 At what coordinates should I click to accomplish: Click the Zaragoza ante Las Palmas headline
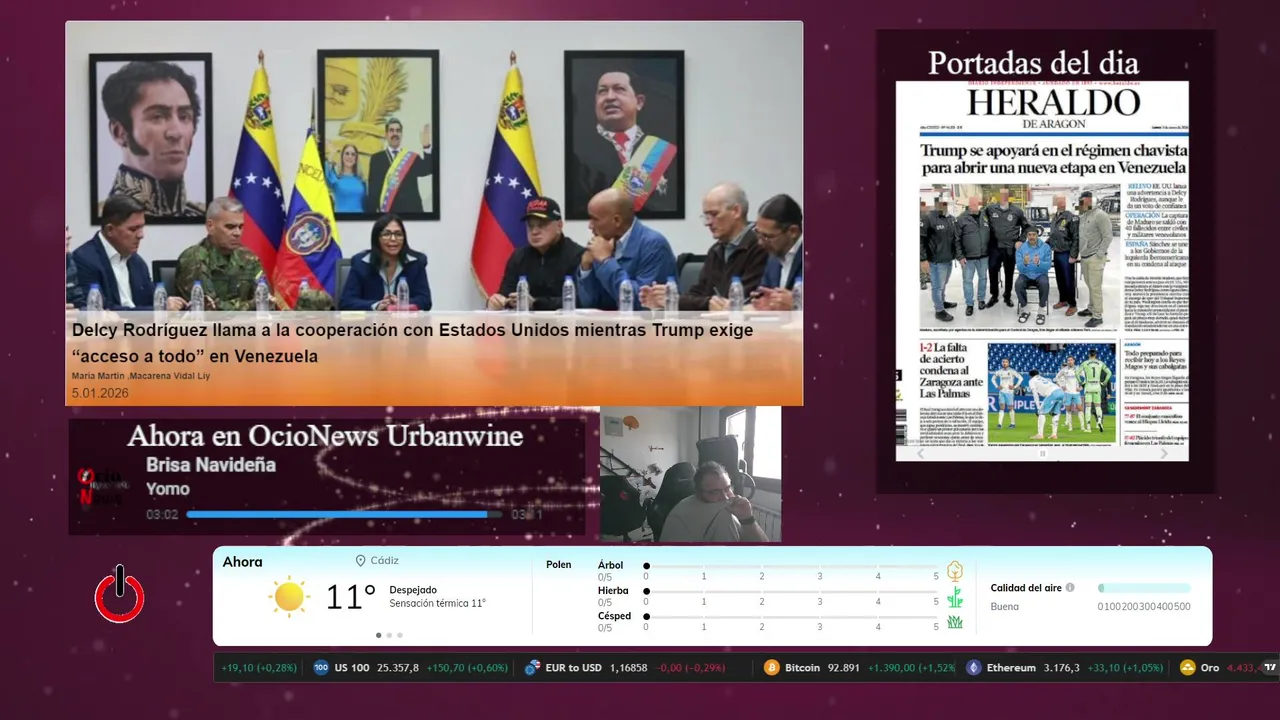point(950,373)
